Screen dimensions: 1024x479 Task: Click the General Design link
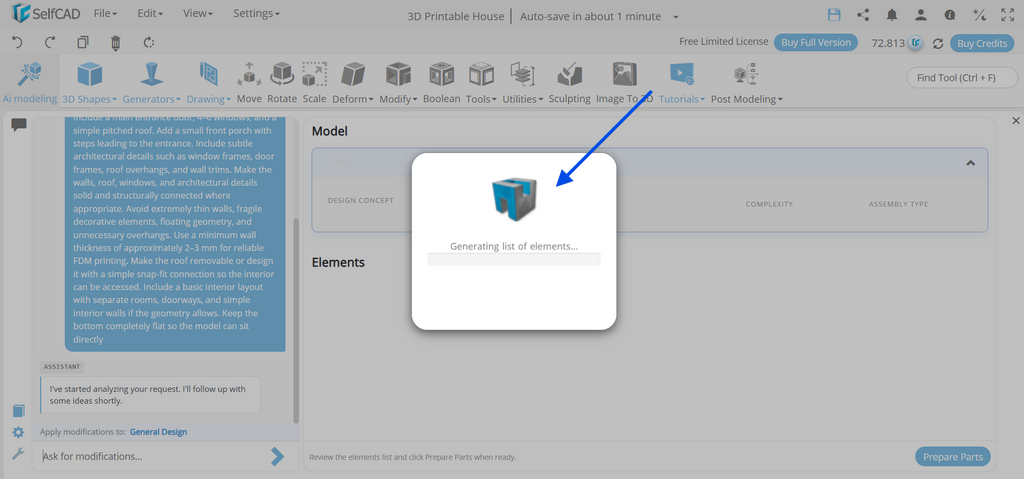point(158,431)
